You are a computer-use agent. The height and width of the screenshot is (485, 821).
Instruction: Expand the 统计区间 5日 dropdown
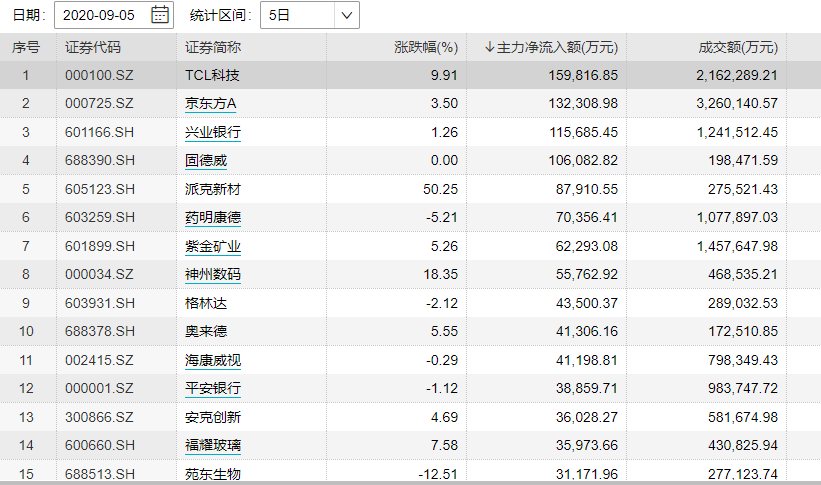[346, 15]
